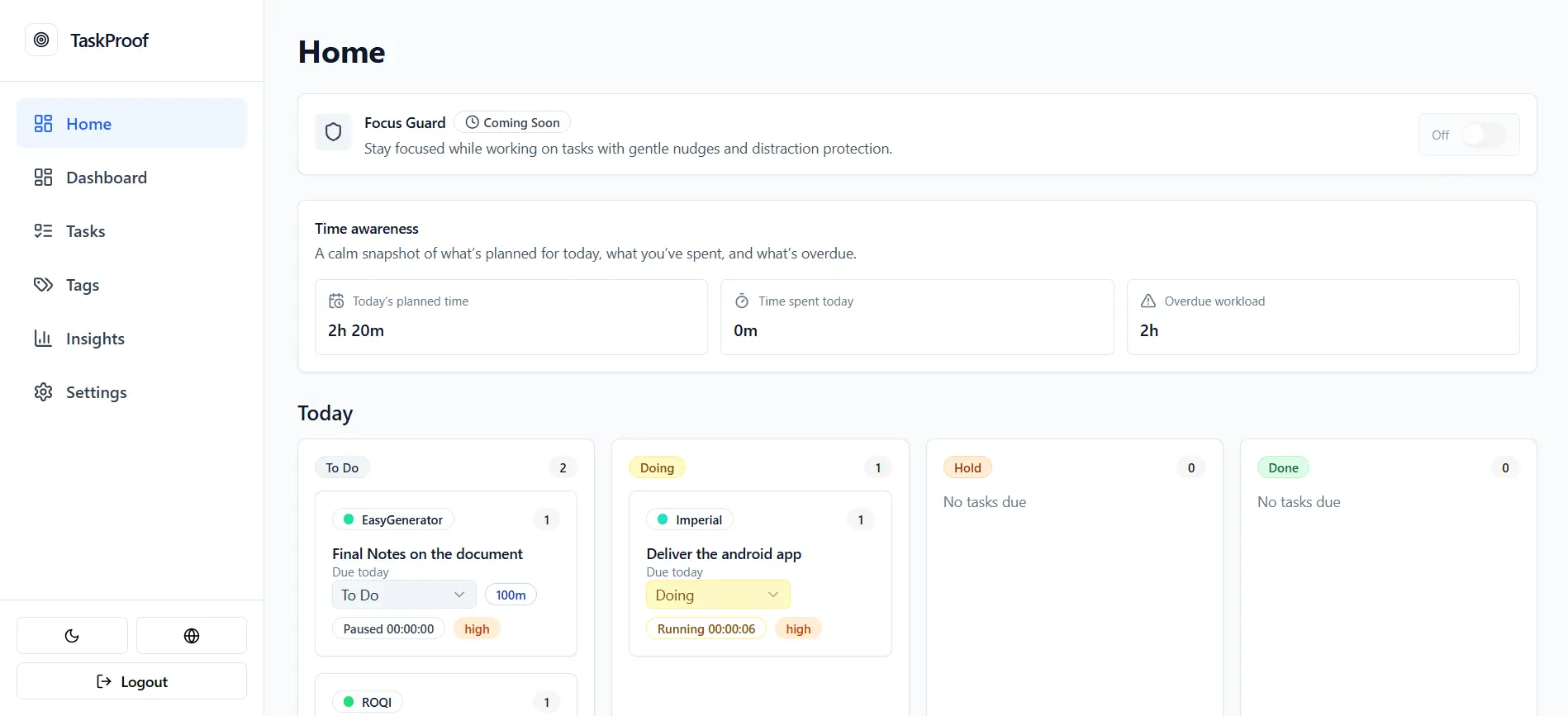Open task Final Notes on the document
This screenshot has width=1568, height=716.
(x=427, y=553)
